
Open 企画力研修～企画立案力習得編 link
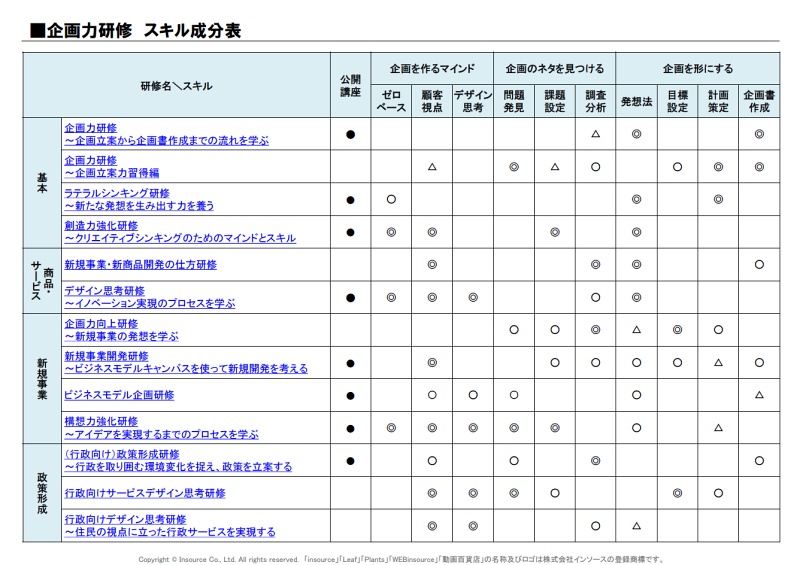[112, 167]
